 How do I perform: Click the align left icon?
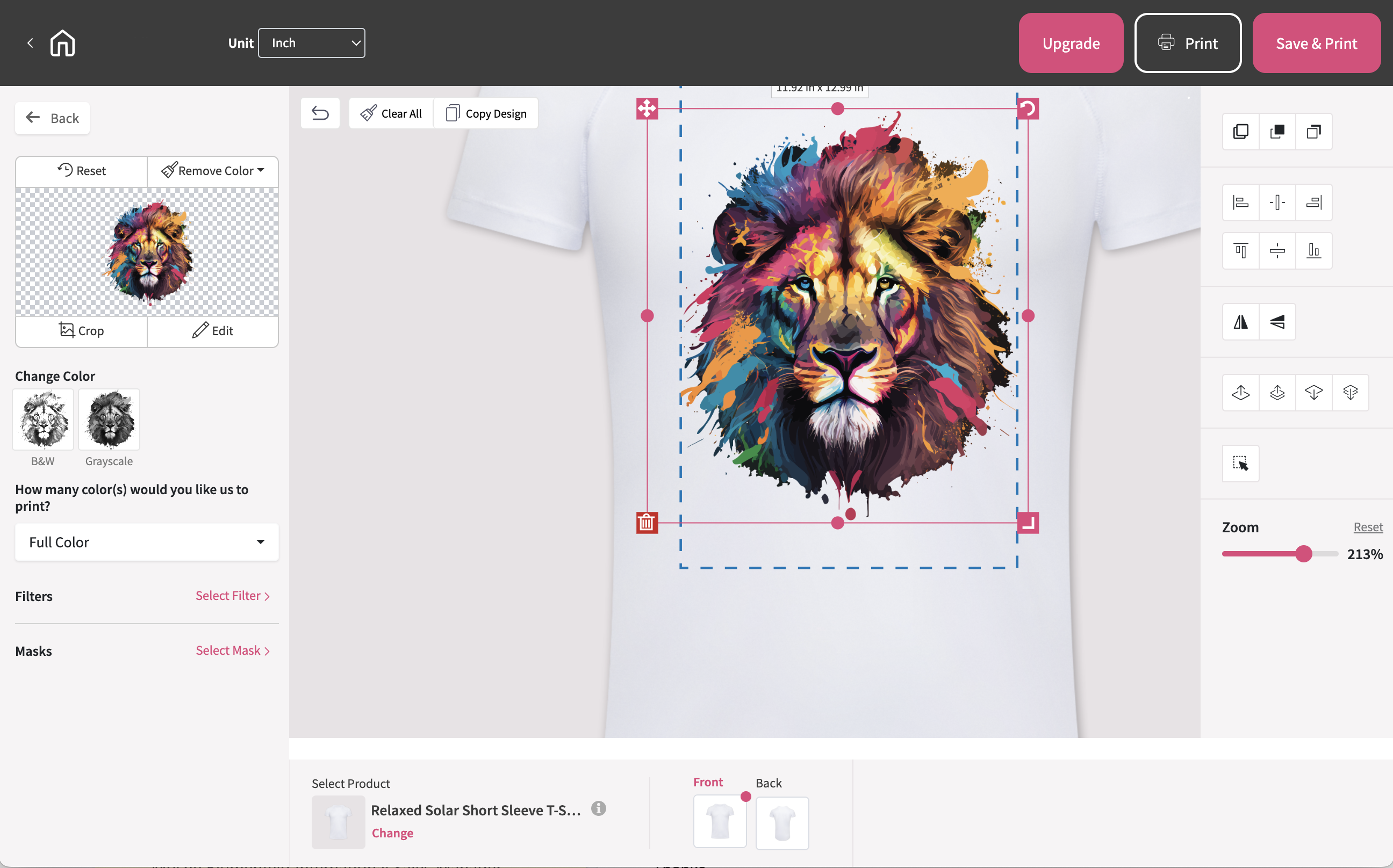[x=1241, y=202]
